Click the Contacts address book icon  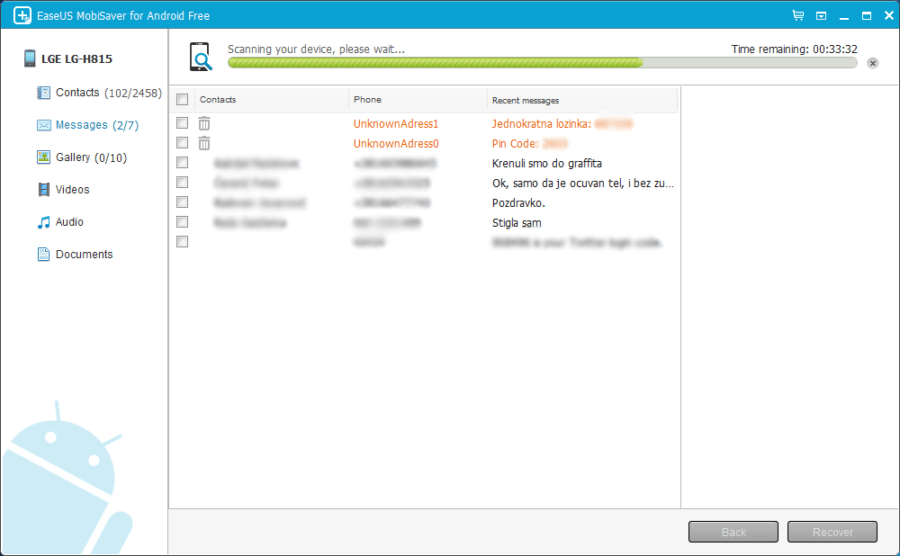(x=44, y=92)
